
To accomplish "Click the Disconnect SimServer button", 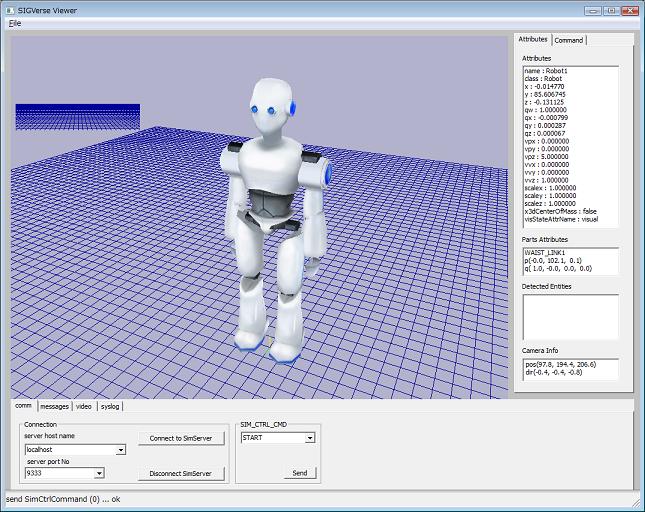I will 180,473.
